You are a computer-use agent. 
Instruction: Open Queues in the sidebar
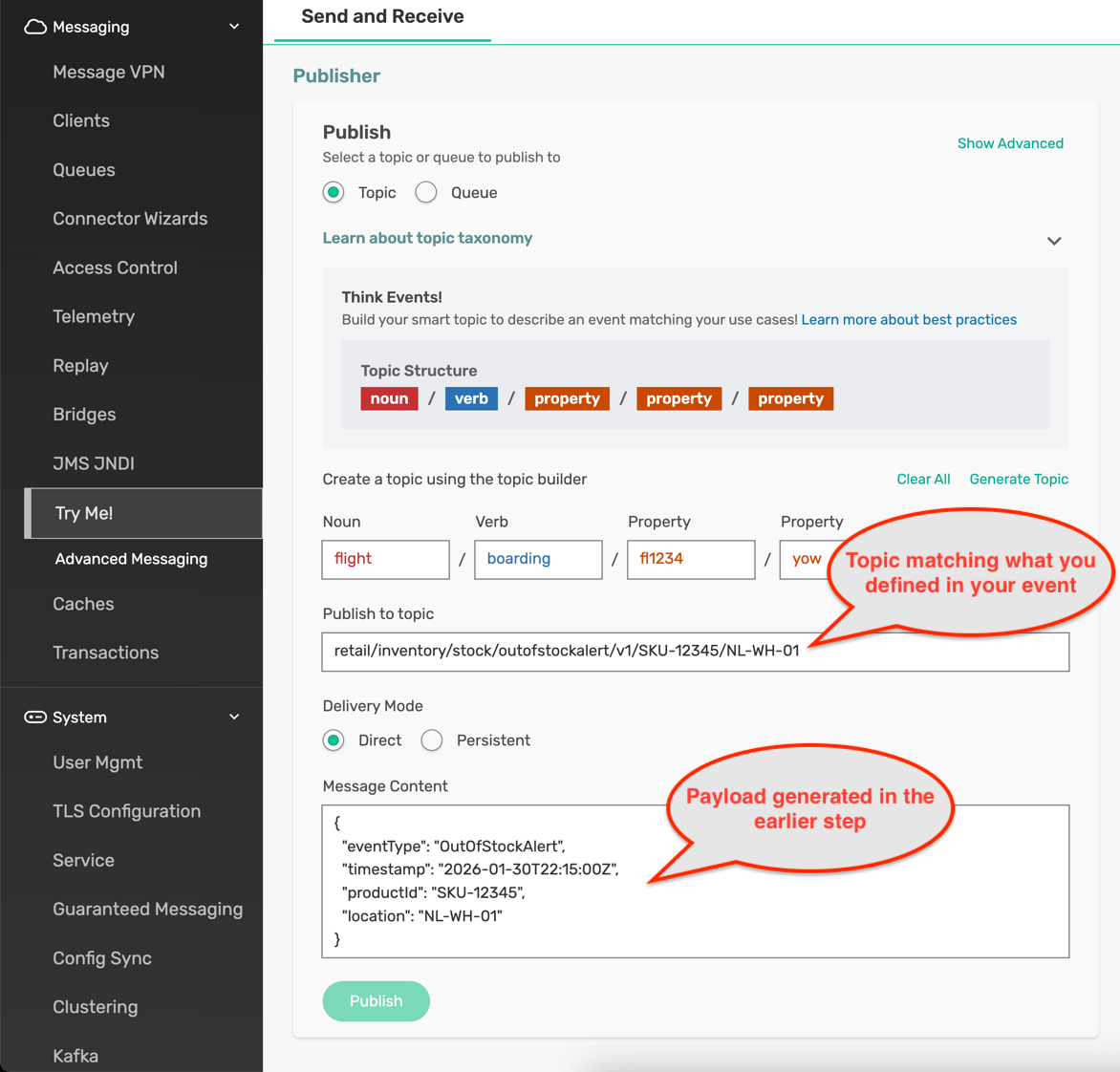(x=84, y=170)
